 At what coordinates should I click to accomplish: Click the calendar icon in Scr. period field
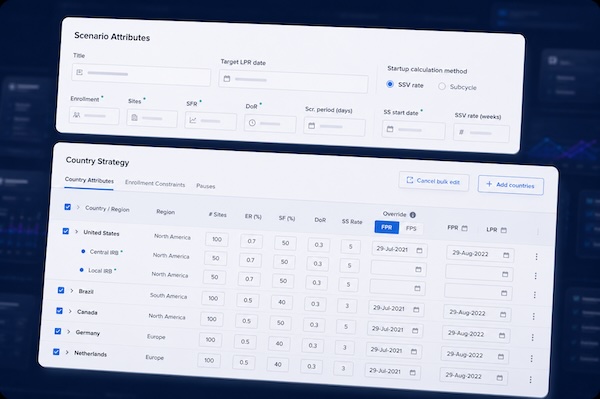[311, 125]
